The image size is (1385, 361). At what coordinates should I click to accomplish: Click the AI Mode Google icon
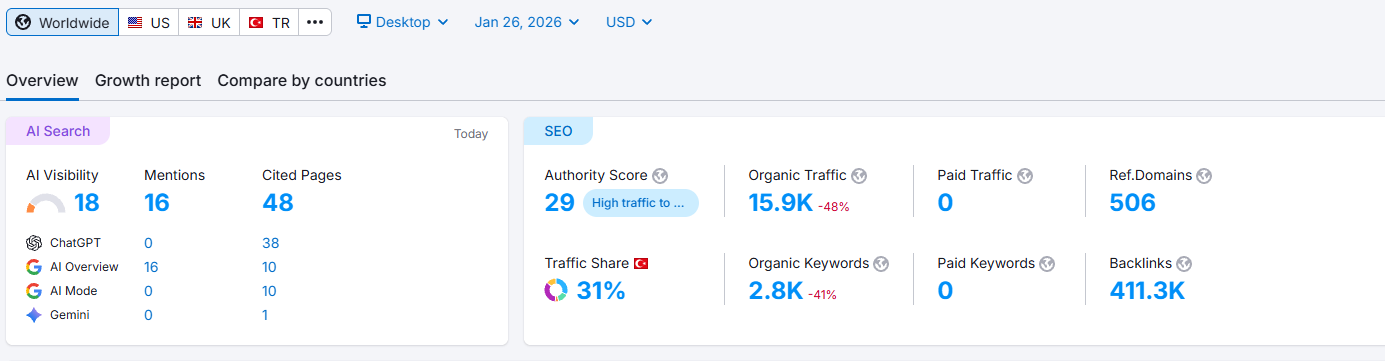coord(34,291)
